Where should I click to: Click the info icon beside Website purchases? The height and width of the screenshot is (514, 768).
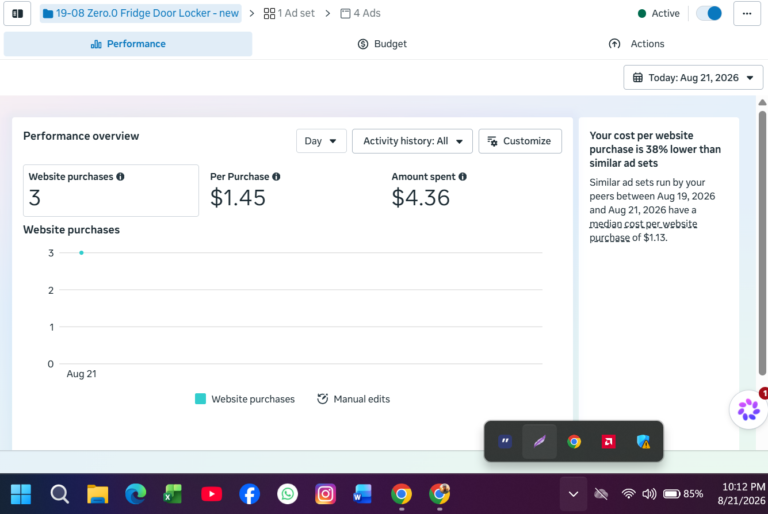[x=120, y=176]
